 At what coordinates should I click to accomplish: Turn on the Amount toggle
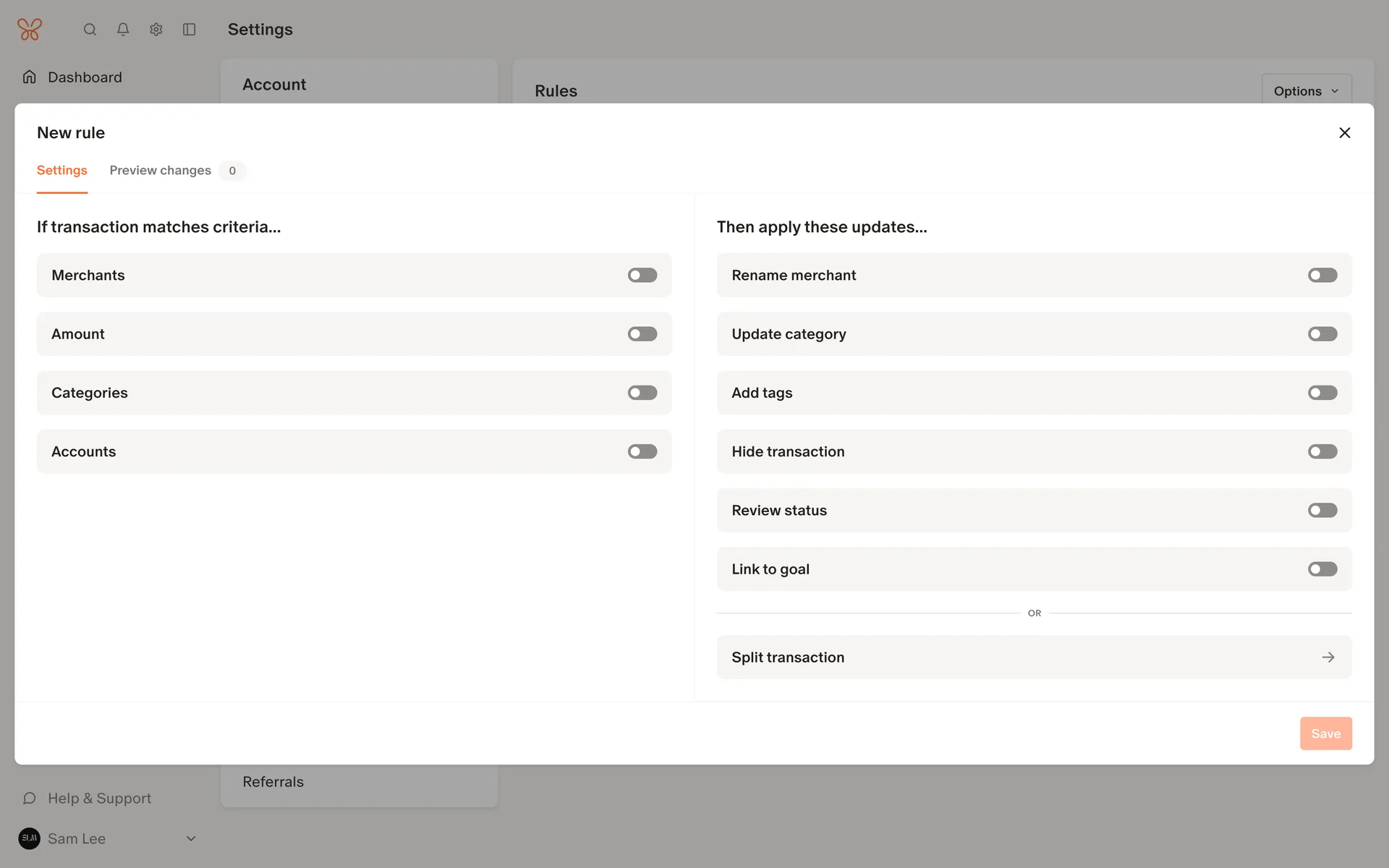click(x=642, y=334)
